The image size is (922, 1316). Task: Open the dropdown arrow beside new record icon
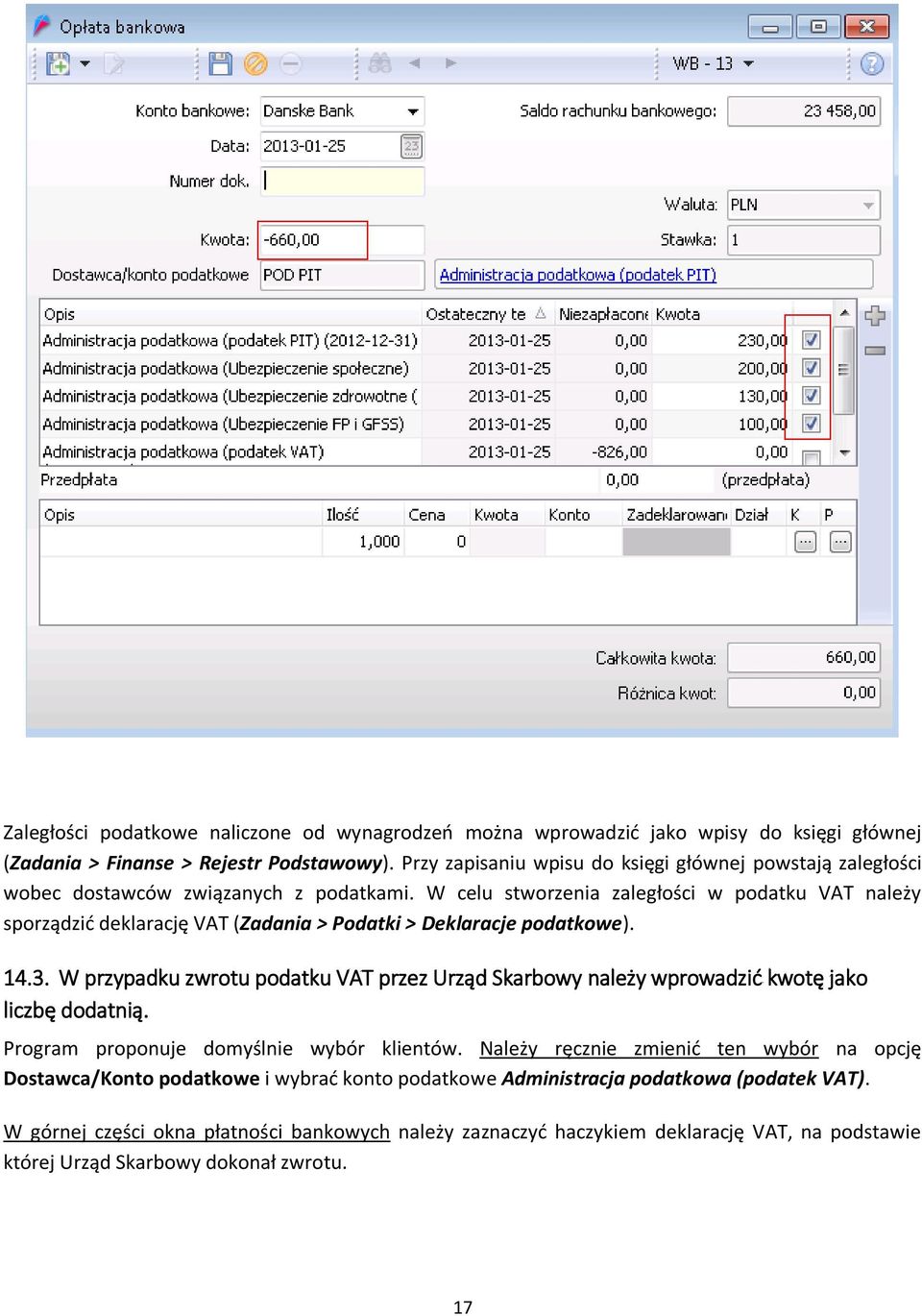click(x=85, y=64)
